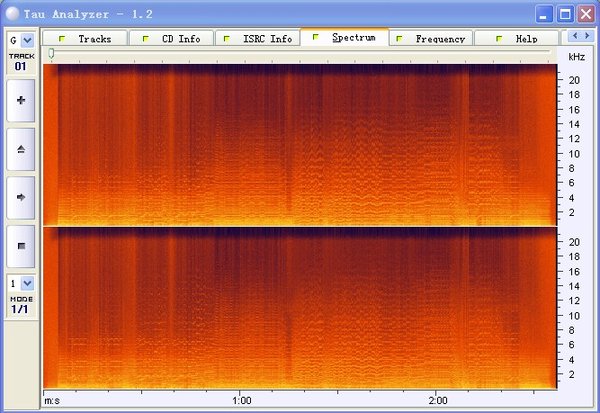
Task: Click the spectrum position slider thumb
Action: pyautogui.click(x=51, y=54)
